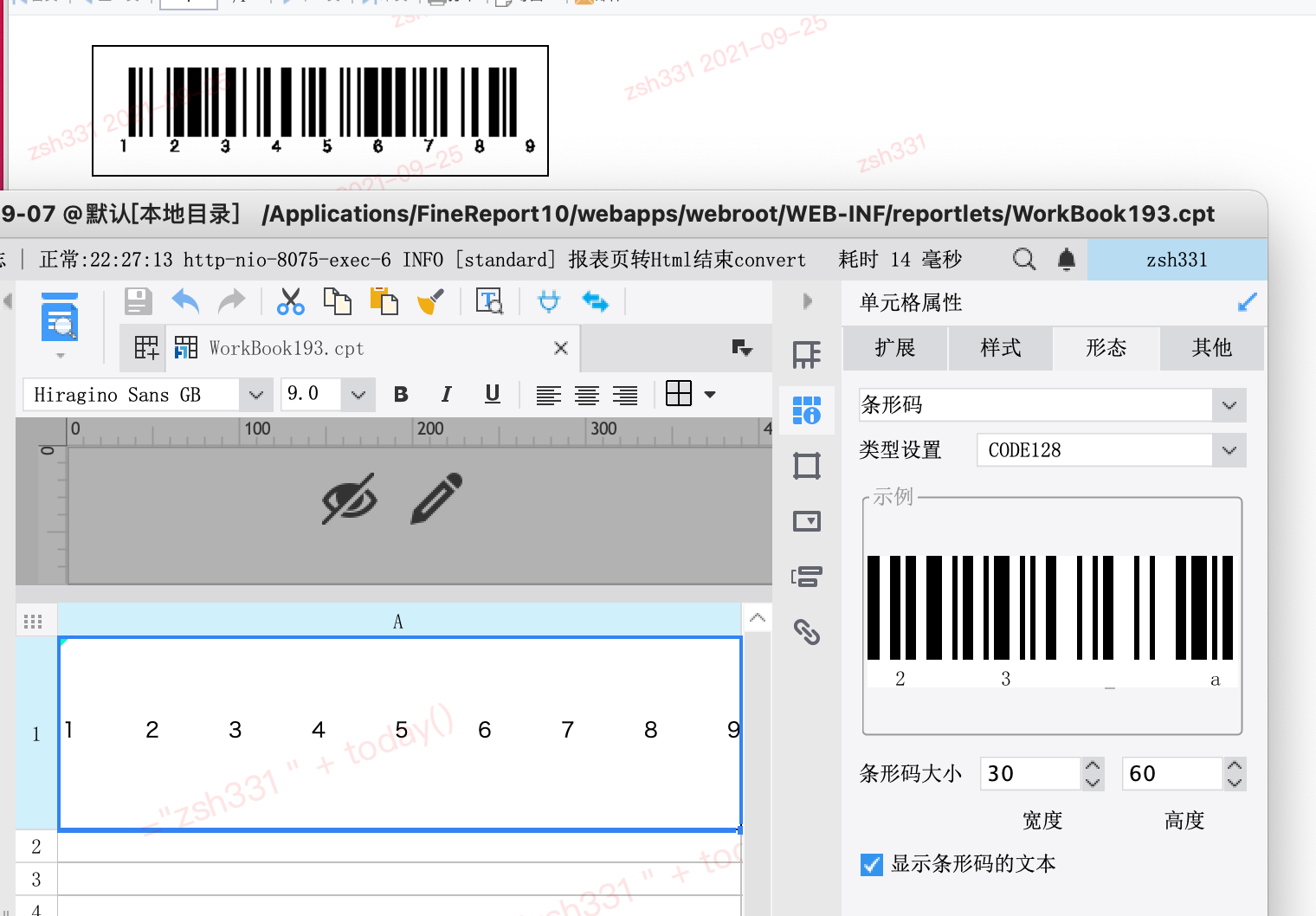Click the blue swap arrows icon
The width and height of the screenshot is (1316, 916).
coord(595,301)
